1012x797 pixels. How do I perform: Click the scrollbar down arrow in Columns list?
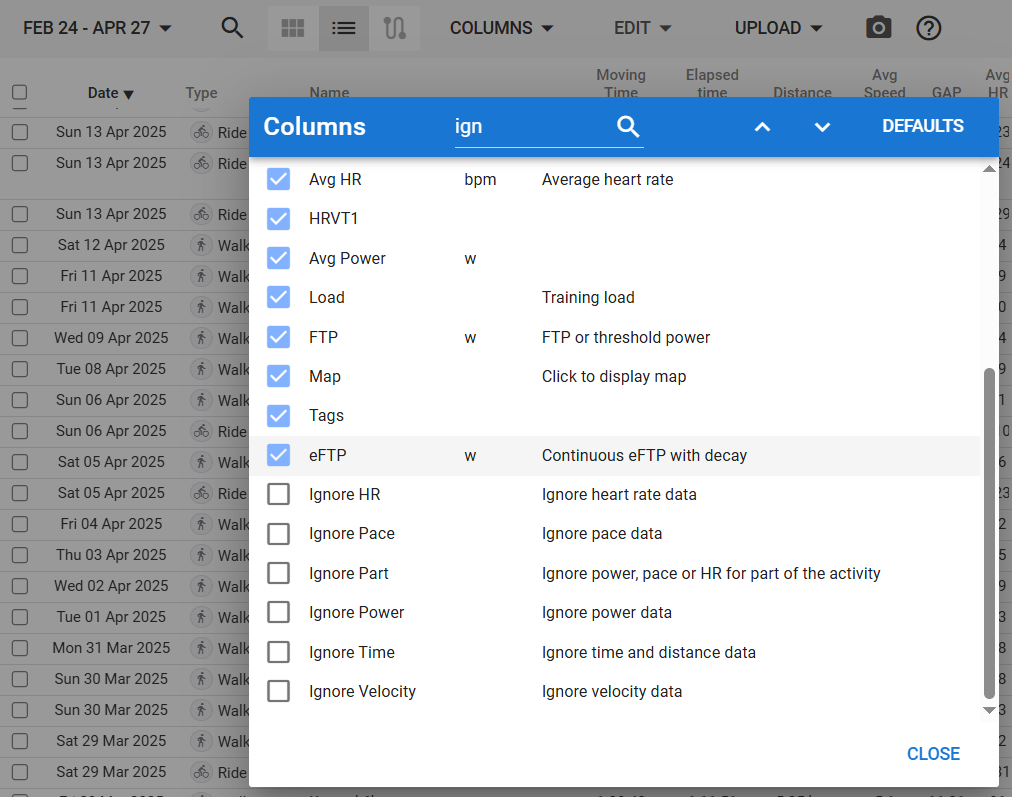point(989,710)
